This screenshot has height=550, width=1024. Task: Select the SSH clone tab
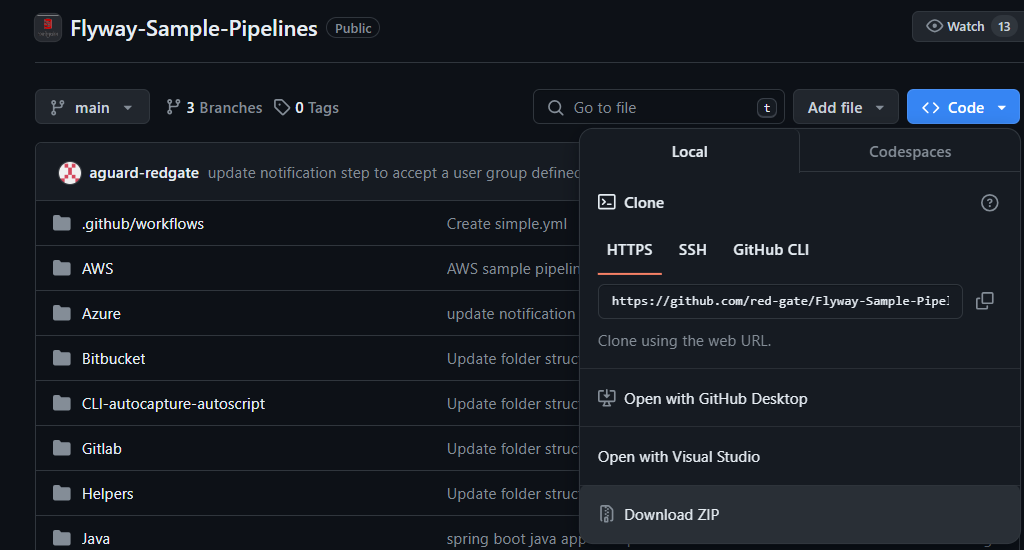[x=692, y=250]
